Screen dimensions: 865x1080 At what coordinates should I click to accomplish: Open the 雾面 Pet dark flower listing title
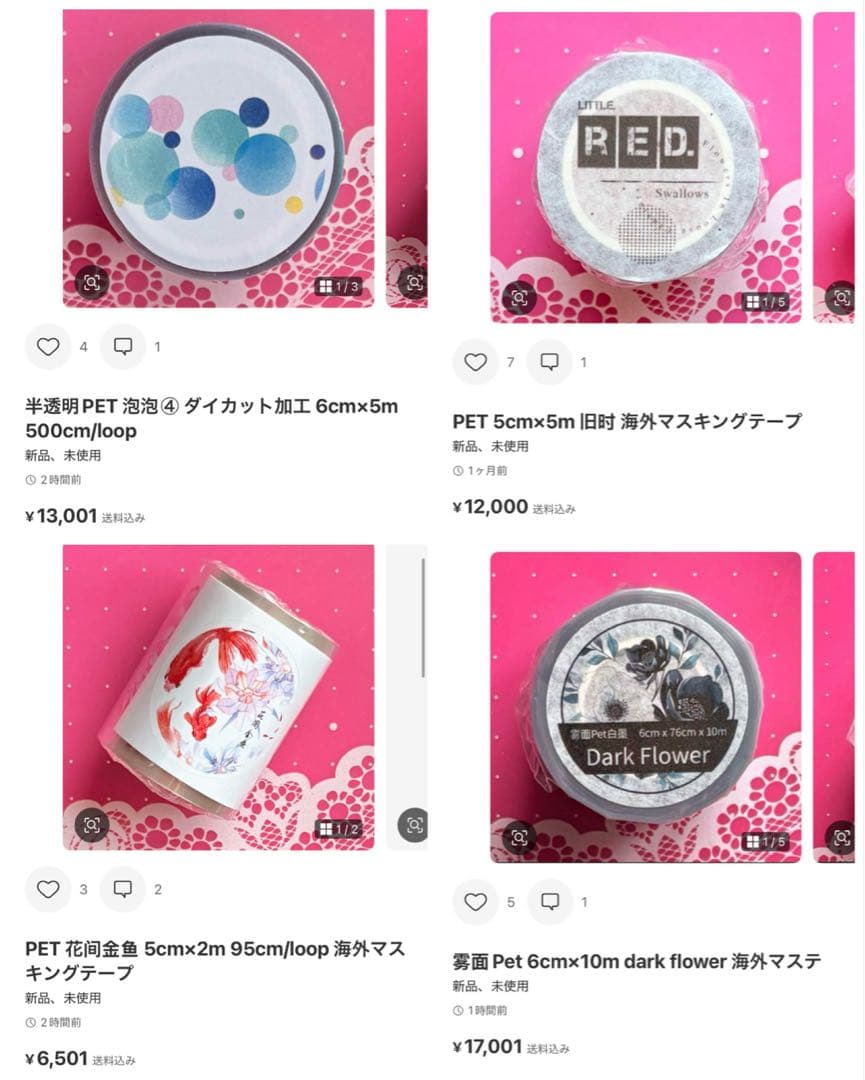636,961
